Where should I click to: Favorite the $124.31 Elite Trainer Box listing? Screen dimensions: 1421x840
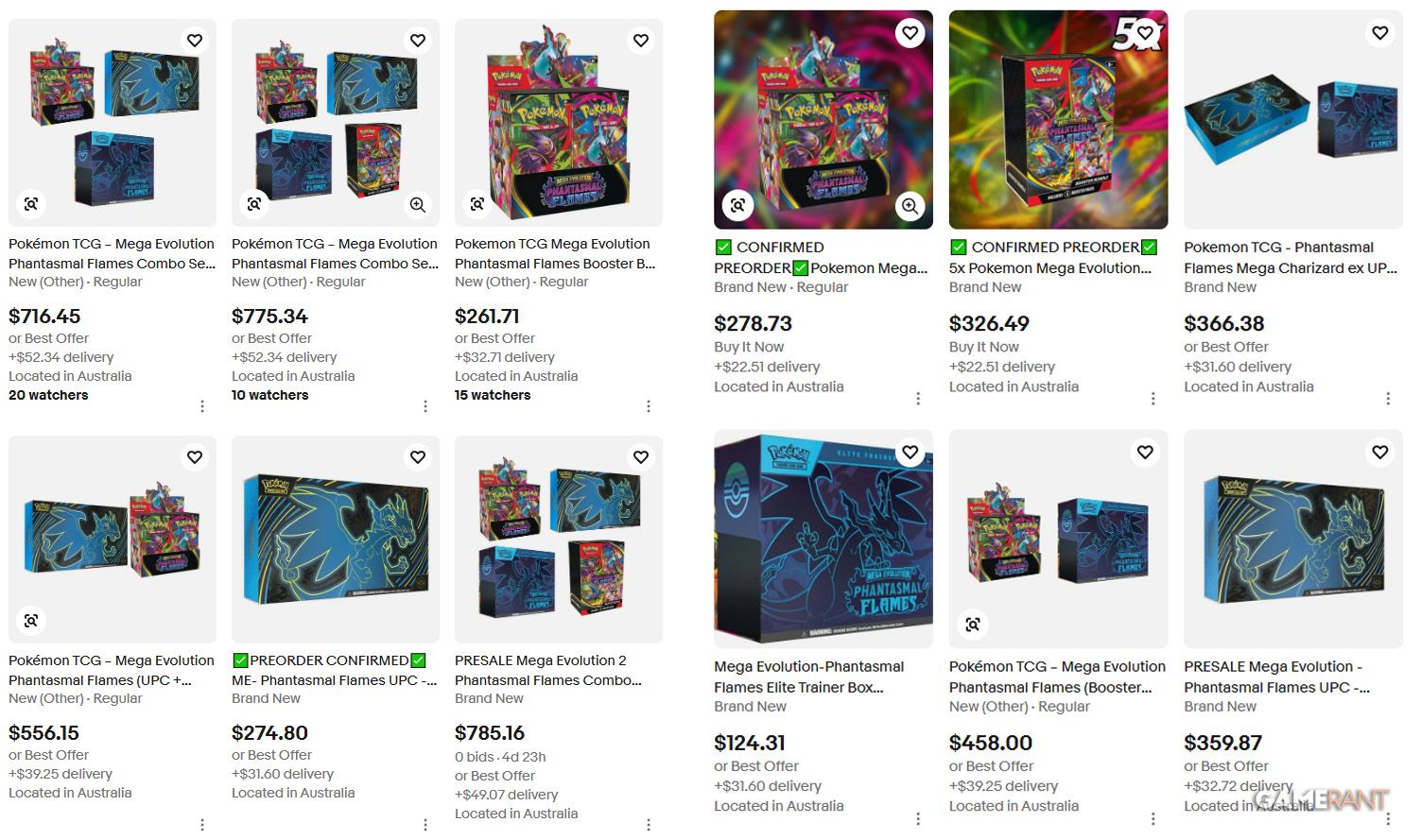click(910, 453)
